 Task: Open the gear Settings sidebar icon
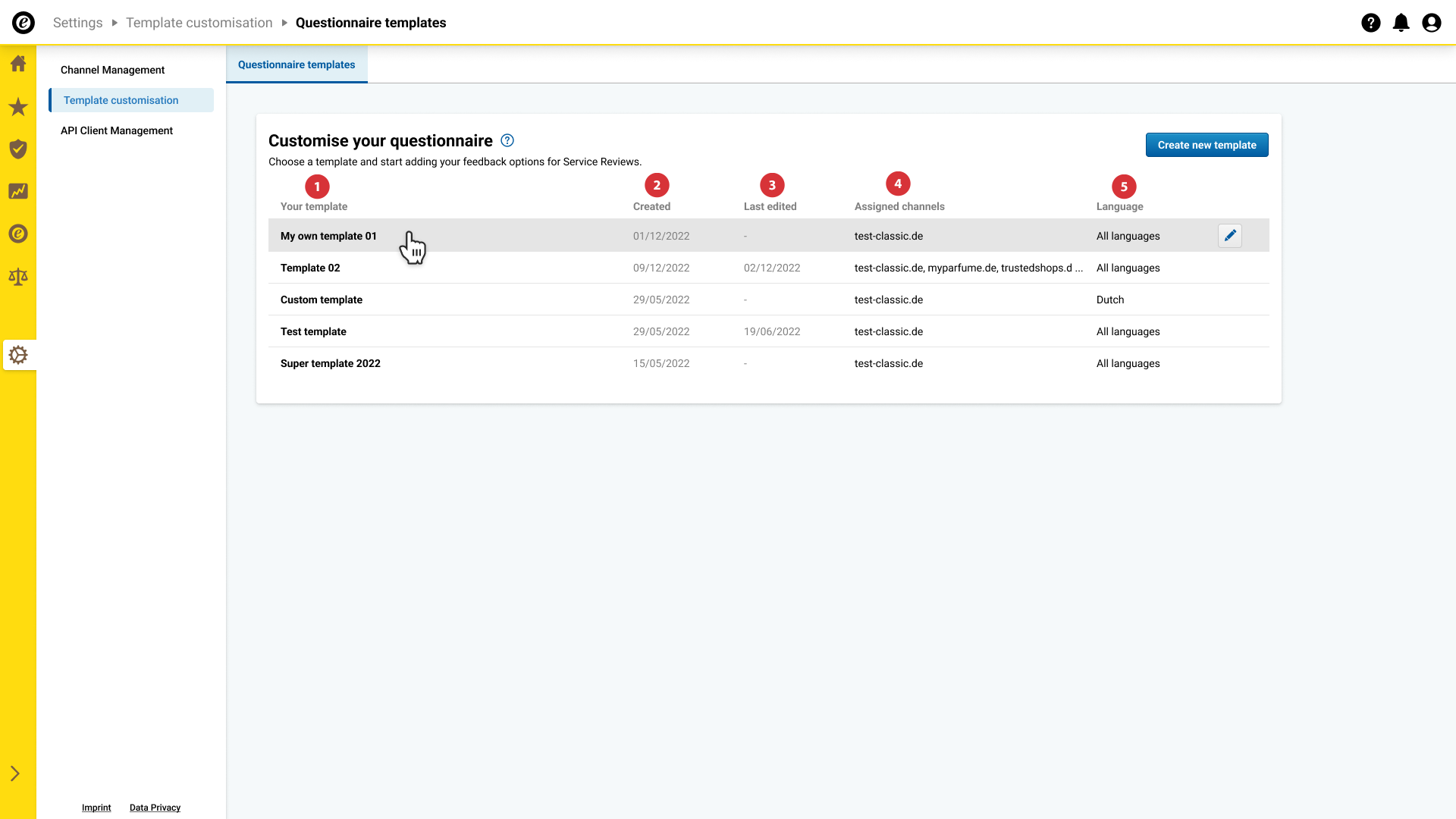coord(18,355)
